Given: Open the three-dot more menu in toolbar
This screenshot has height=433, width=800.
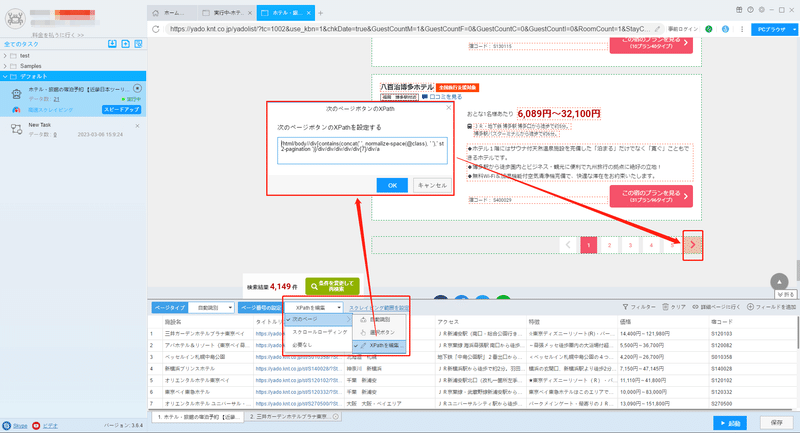Looking at the screenshot, I should (742, 29).
